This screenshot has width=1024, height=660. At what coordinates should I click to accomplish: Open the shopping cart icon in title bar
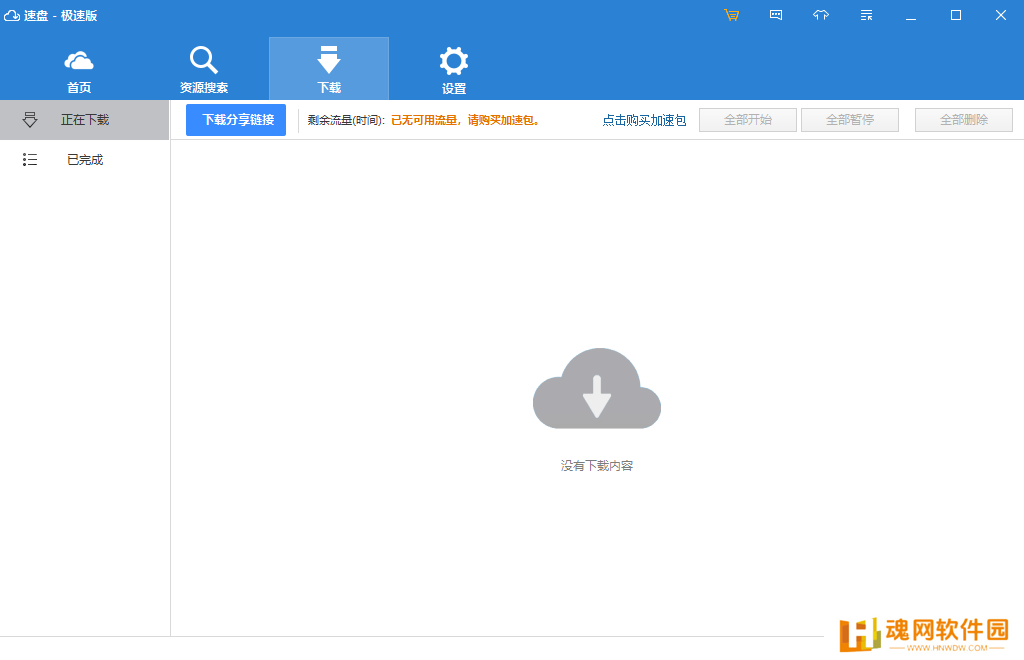(731, 15)
